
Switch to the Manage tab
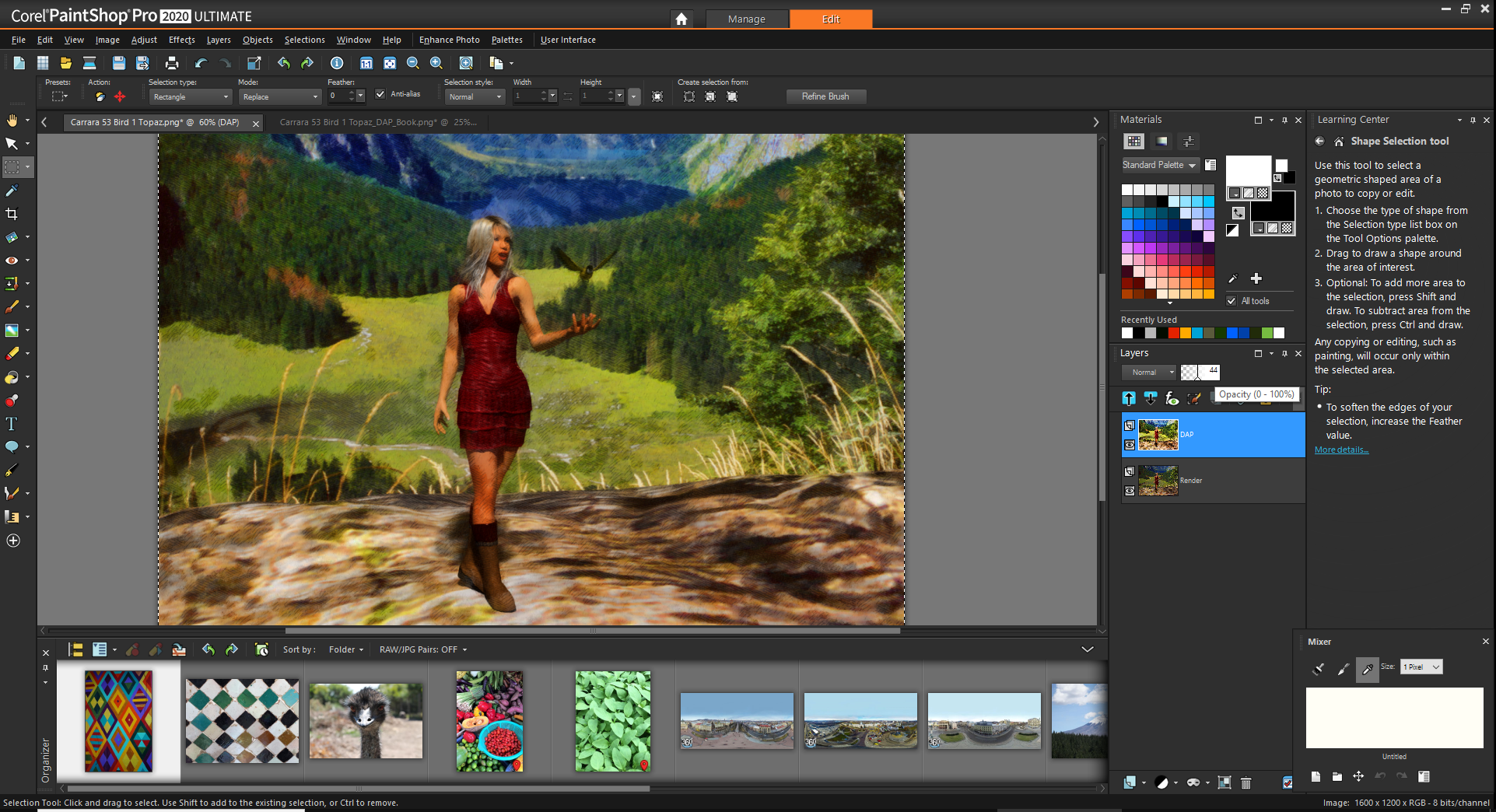click(746, 19)
